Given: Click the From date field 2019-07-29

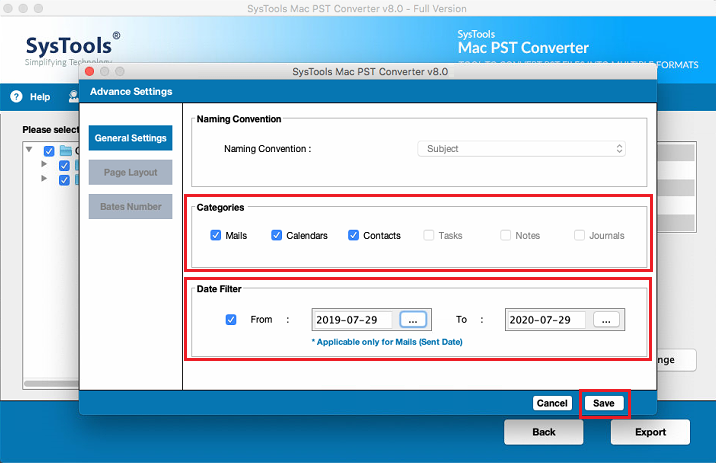Looking at the screenshot, I should tap(352, 320).
